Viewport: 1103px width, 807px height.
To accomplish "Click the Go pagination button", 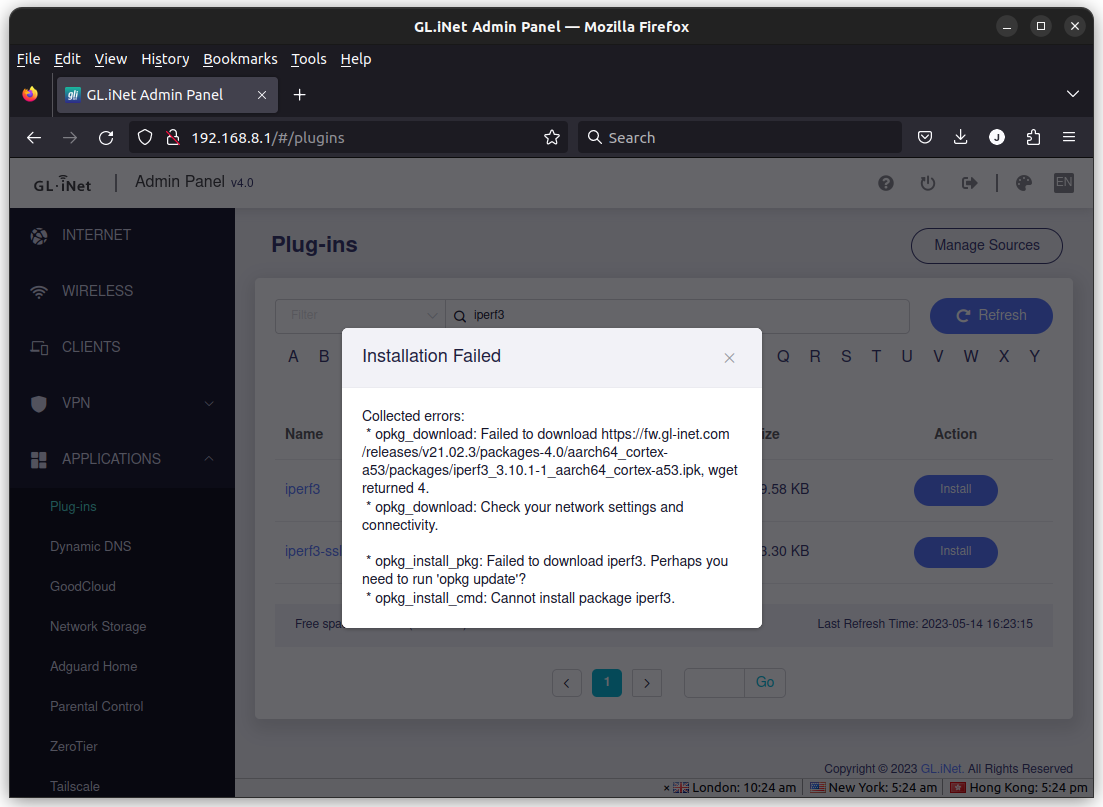I will 765,683.
